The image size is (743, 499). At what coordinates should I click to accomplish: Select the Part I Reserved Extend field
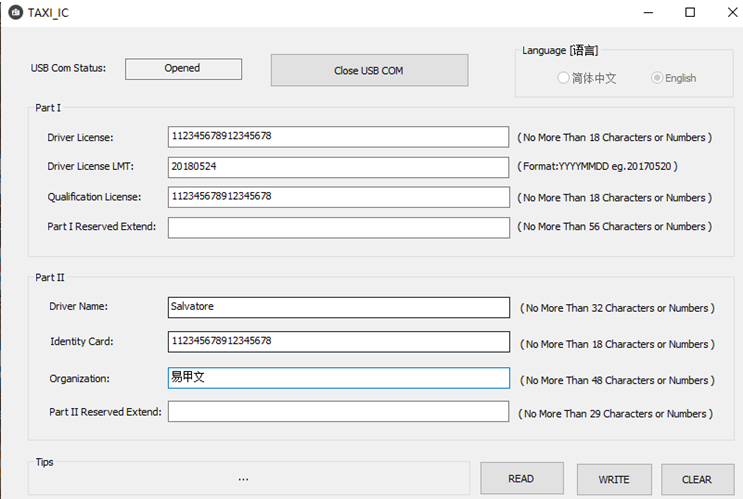click(338, 227)
